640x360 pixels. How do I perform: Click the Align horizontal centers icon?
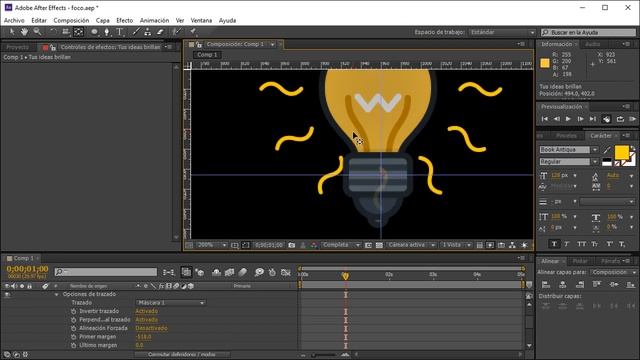click(x=563, y=284)
